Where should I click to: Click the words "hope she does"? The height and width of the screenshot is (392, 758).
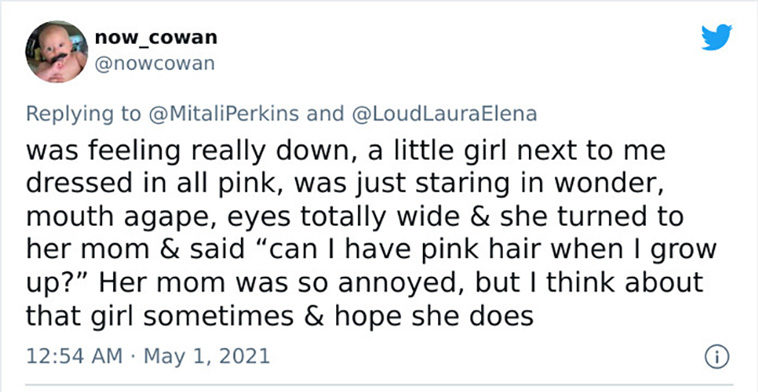tap(434, 317)
